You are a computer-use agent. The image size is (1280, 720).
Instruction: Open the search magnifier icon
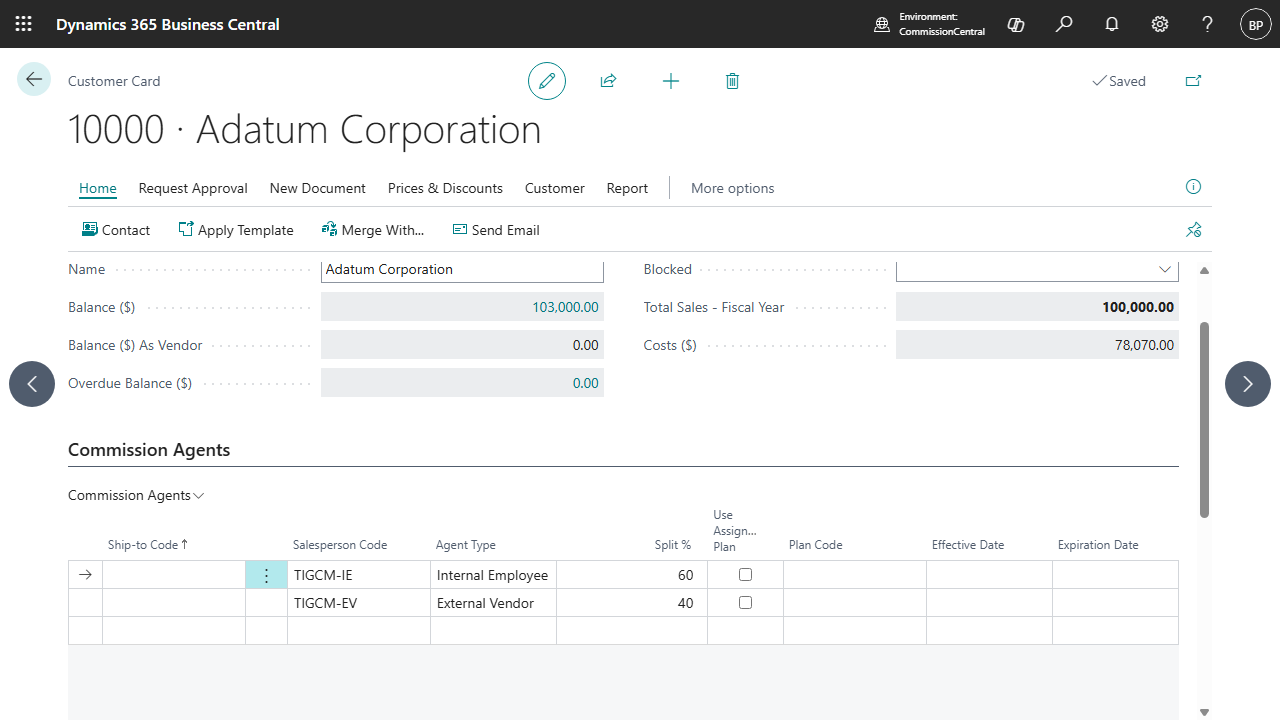coord(1064,24)
